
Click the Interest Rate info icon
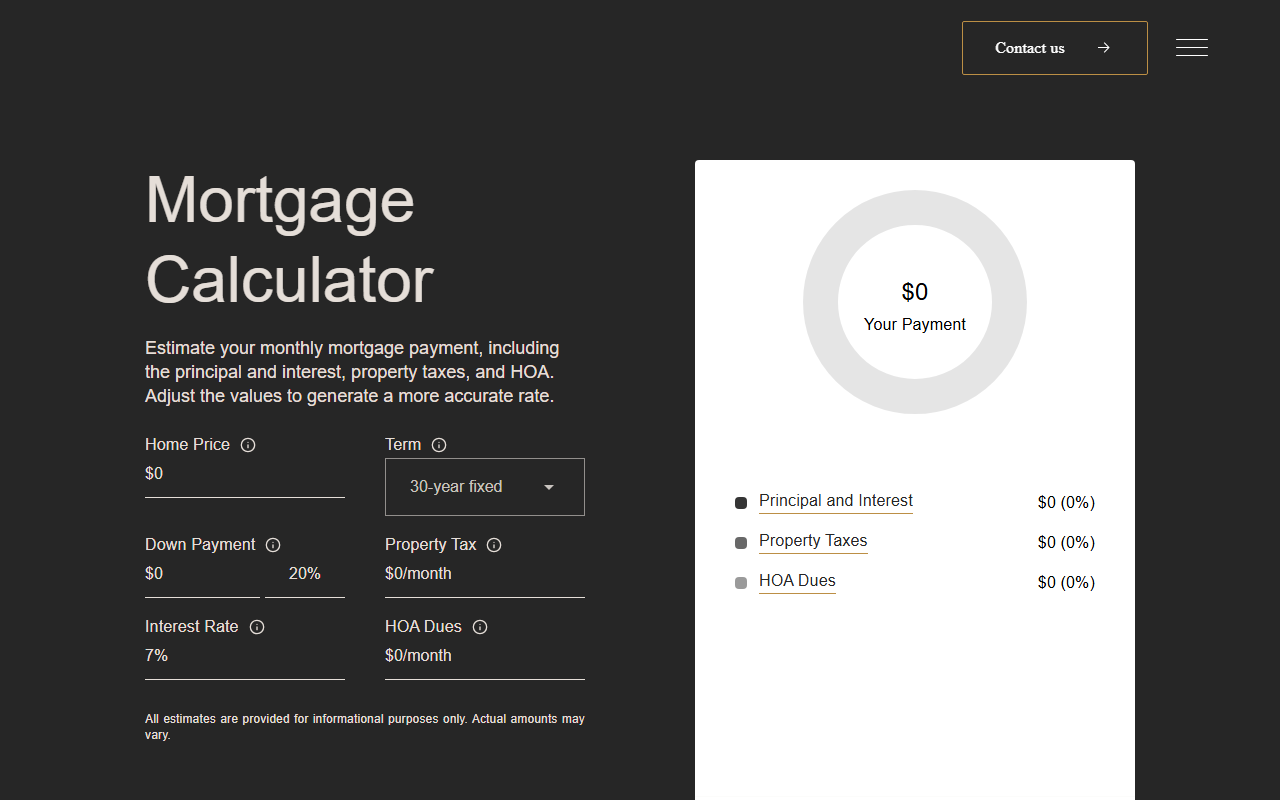257,627
